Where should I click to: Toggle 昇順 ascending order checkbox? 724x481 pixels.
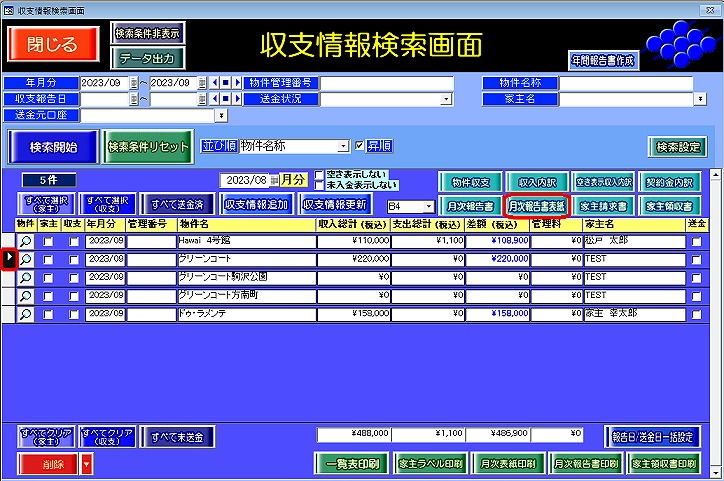[x=360, y=146]
